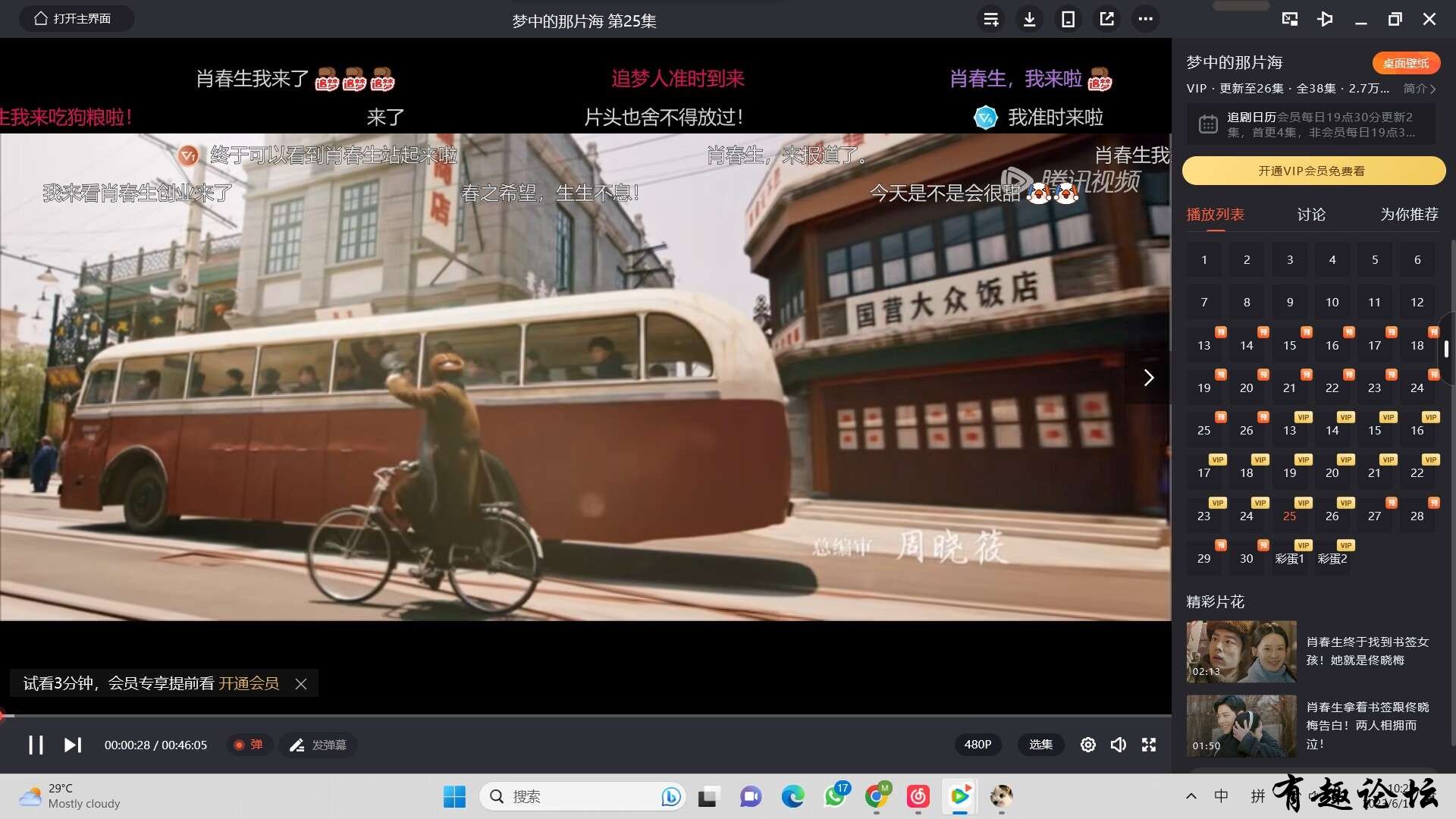Open the 01:50 highlight clip thumbnail
The width and height of the screenshot is (1456, 819).
click(x=1241, y=726)
